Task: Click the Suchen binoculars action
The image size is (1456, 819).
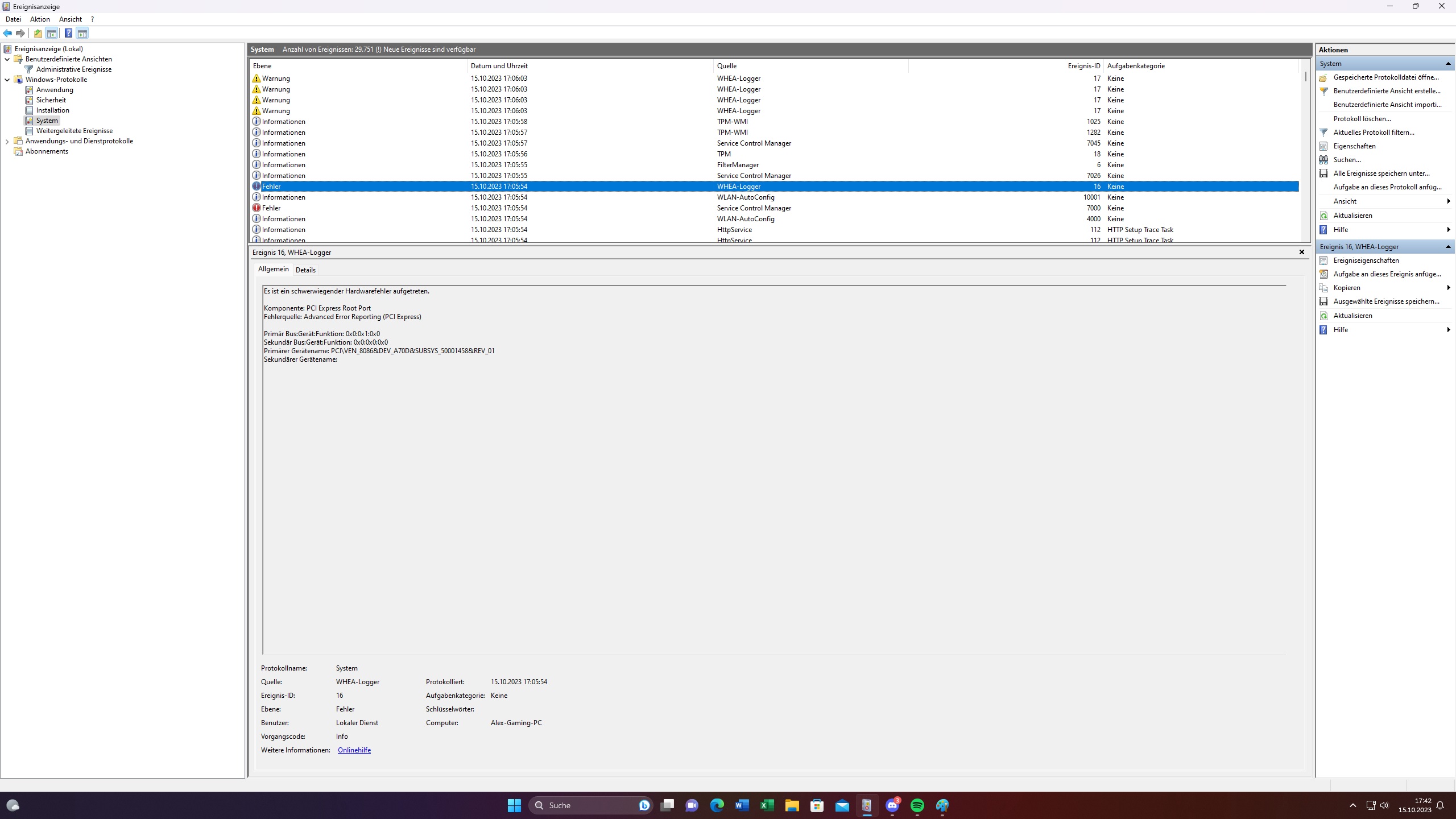Action: pos(1347,160)
